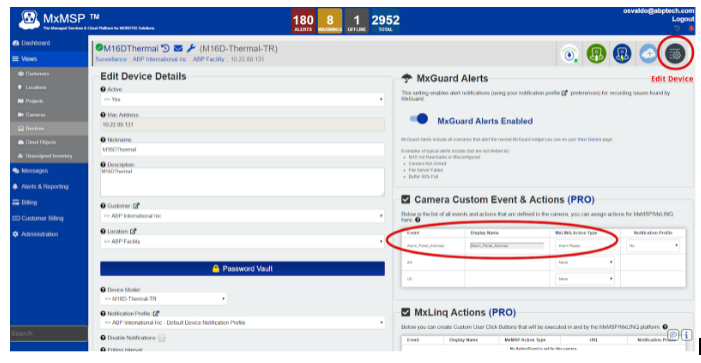This screenshot has width=701, height=363.
Task: Open the Location dropdown
Action: coord(242,241)
